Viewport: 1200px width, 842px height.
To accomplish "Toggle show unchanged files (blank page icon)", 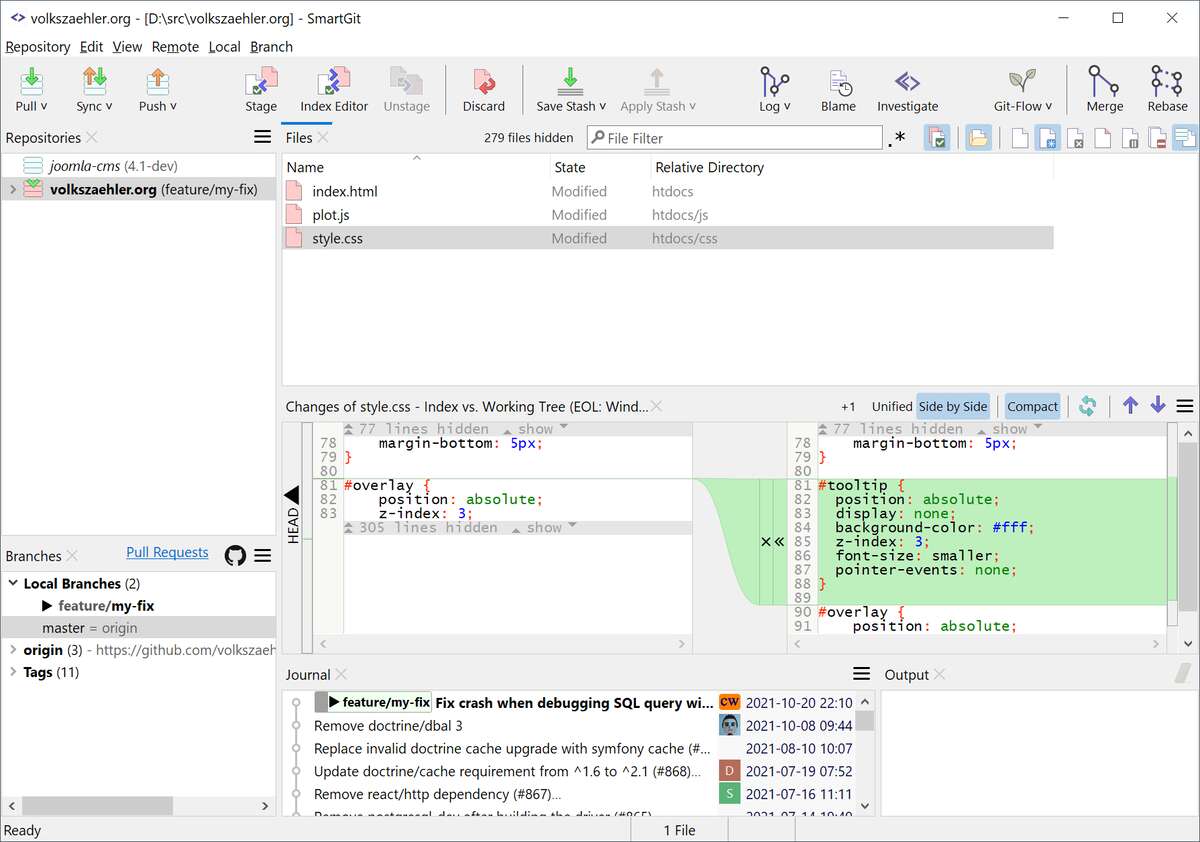I will tap(1019, 138).
